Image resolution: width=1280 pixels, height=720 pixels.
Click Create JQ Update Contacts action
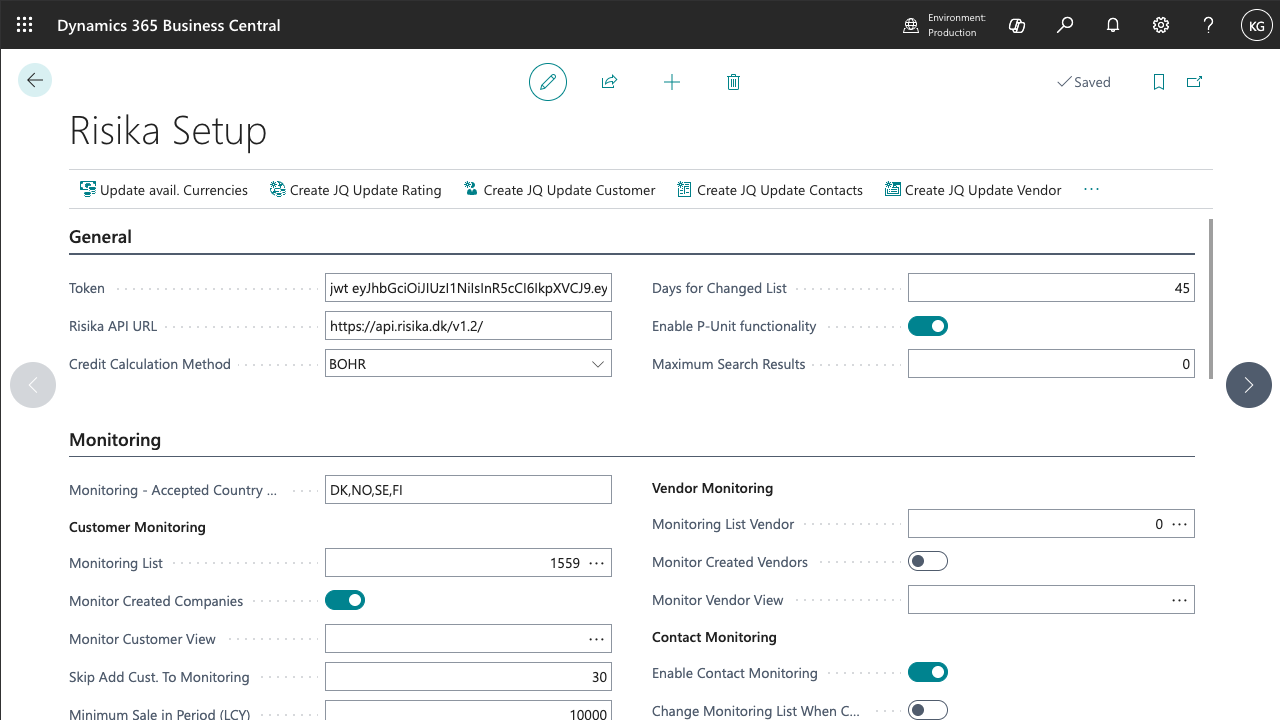pyautogui.click(x=770, y=190)
